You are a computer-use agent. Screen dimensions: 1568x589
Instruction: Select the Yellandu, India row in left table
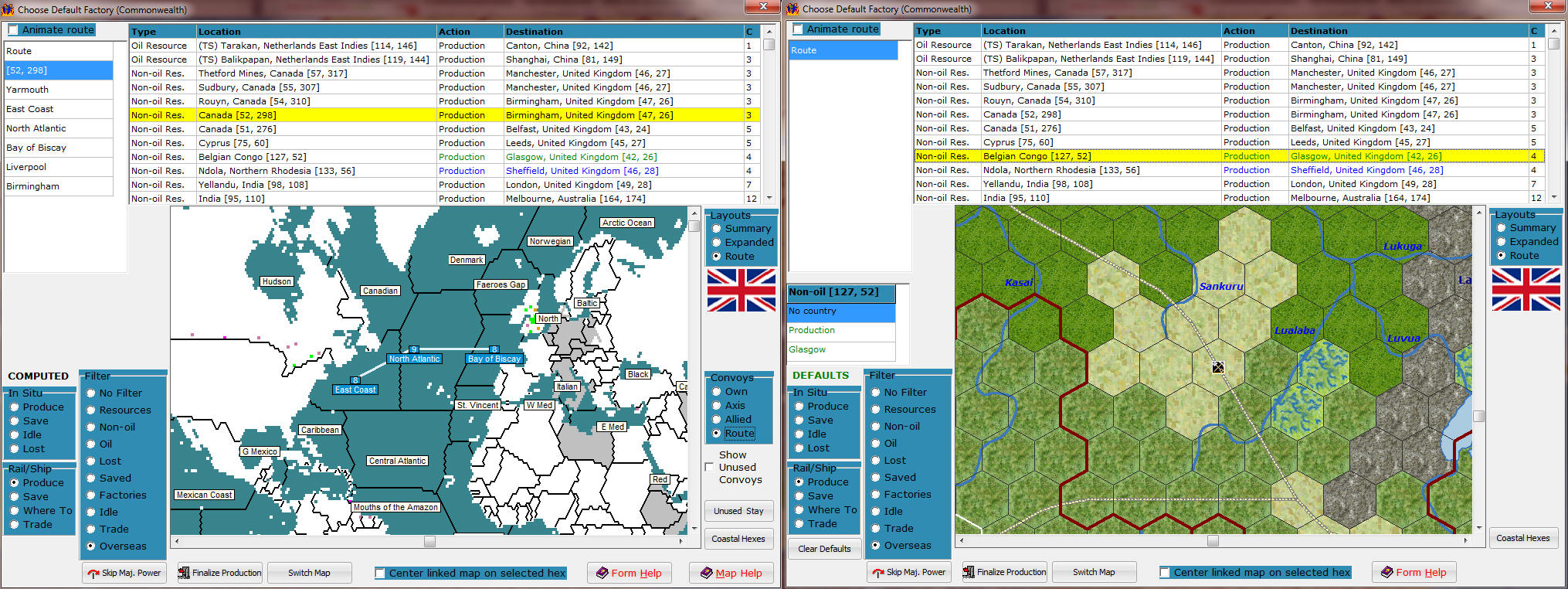[443, 185]
